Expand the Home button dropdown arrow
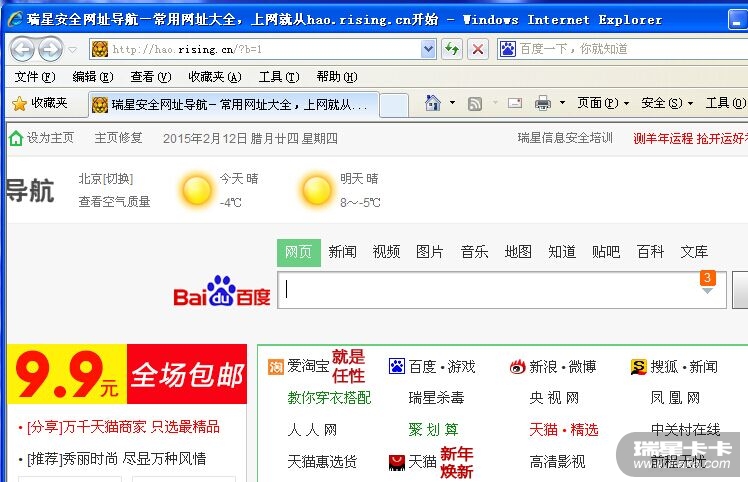The image size is (748, 482). pos(452,103)
